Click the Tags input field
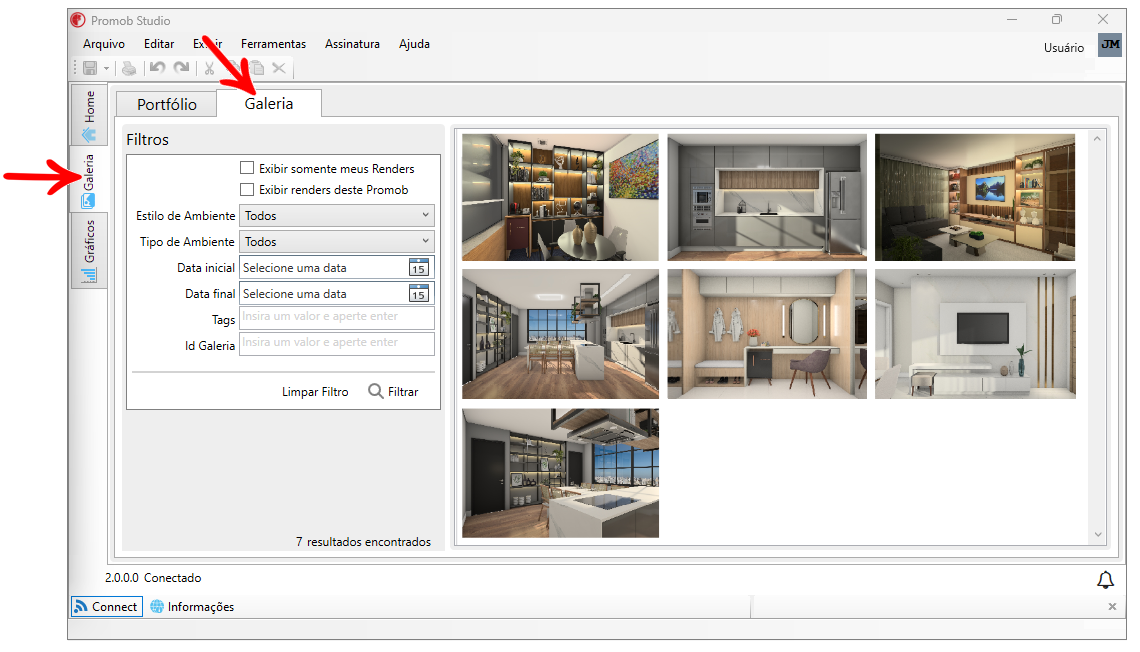This screenshot has height=652, width=1140. [x=337, y=317]
